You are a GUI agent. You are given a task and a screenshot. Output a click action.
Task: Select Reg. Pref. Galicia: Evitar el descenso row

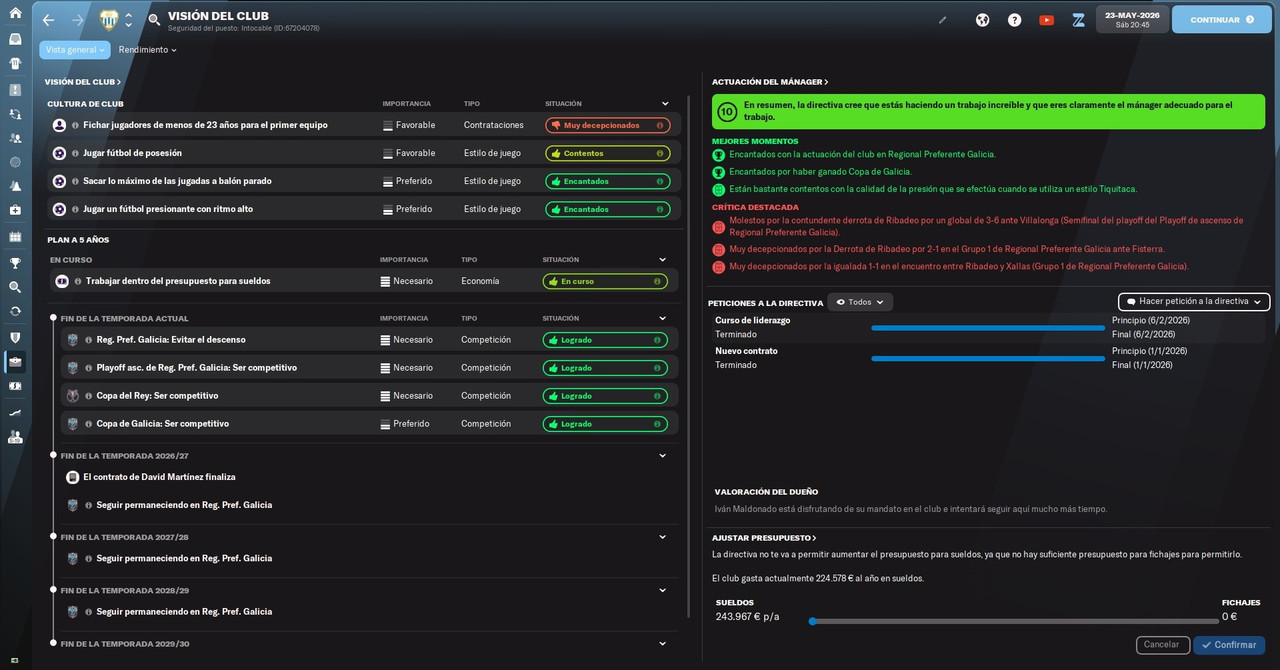click(x=370, y=340)
